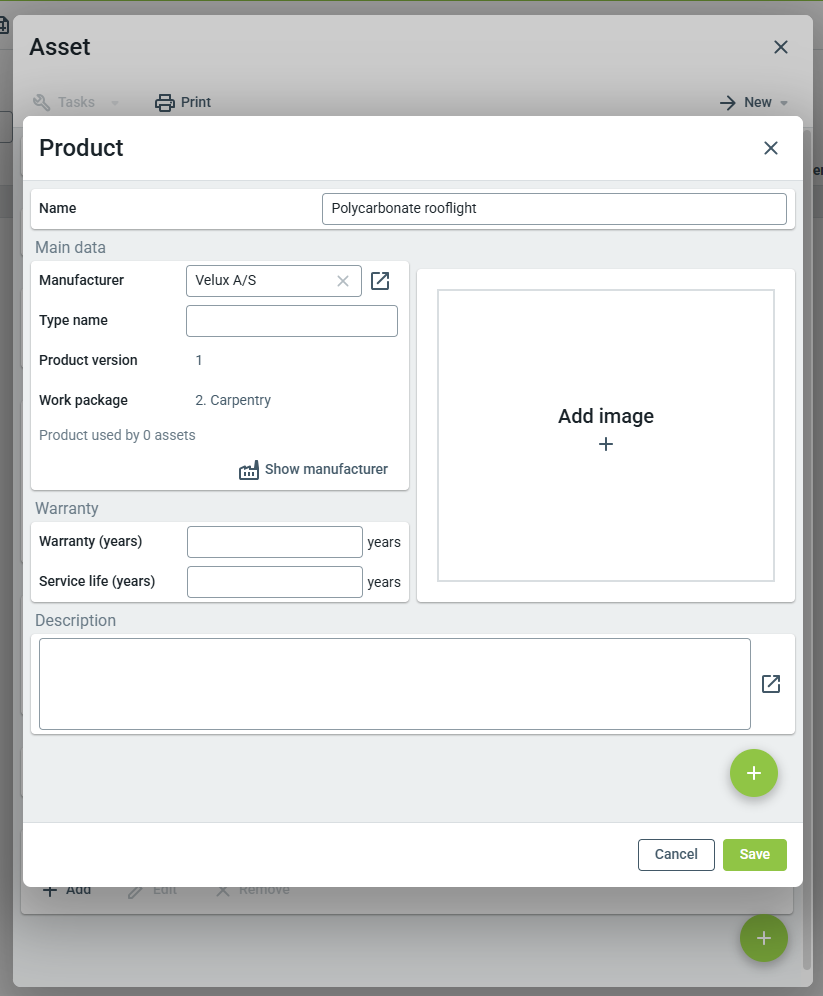Click inside the Description text area
Image resolution: width=823 pixels, height=996 pixels.
tap(394, 684)
